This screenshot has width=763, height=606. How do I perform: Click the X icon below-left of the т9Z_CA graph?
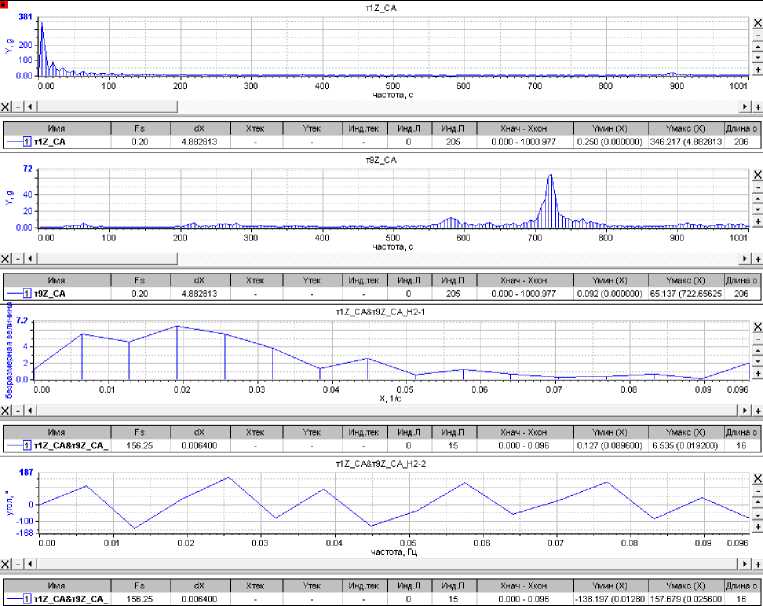[x=5, y=258]
